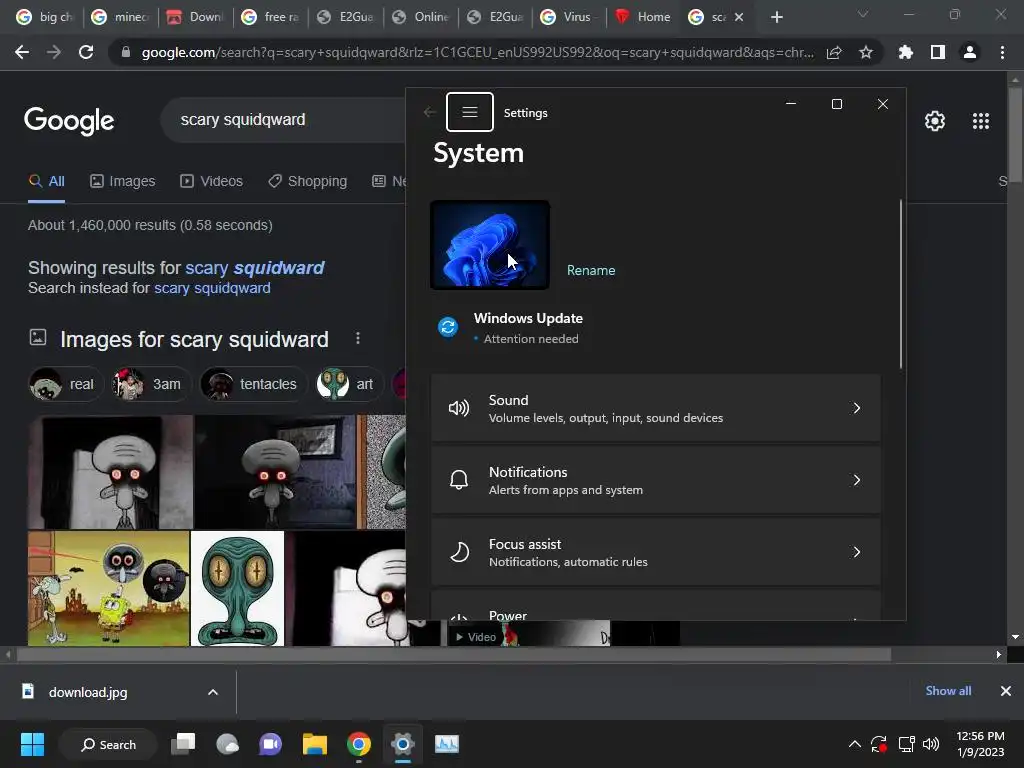Screen dimensions: 1024x768
Task: Search instead for scary squidqward
Action: click(x=212, y=288)
